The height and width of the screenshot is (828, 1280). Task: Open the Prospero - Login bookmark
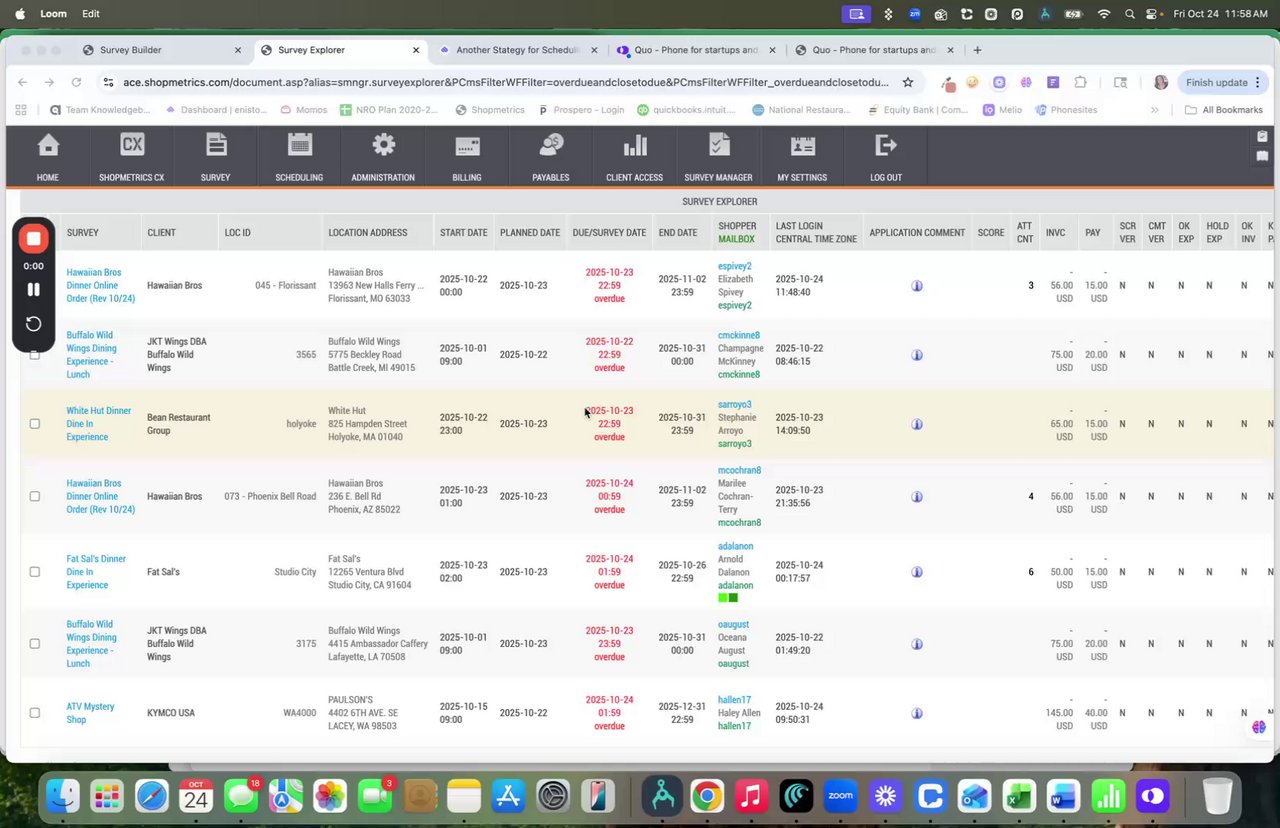click(x=581, y=110)
